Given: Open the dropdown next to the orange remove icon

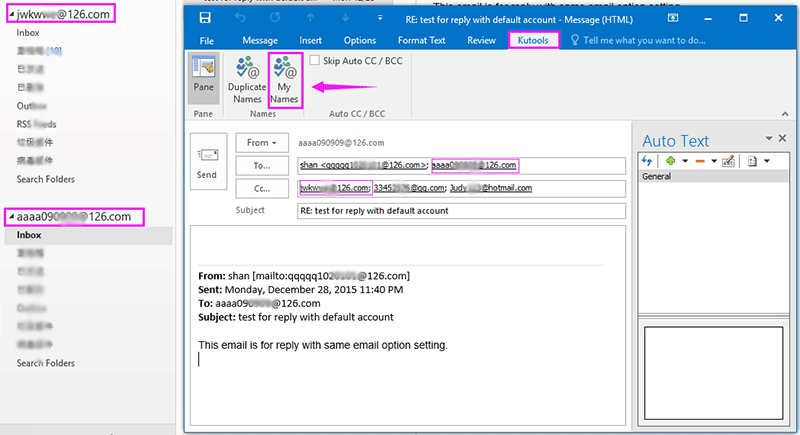Looking at the screenshot, I should tap(714, 161).
